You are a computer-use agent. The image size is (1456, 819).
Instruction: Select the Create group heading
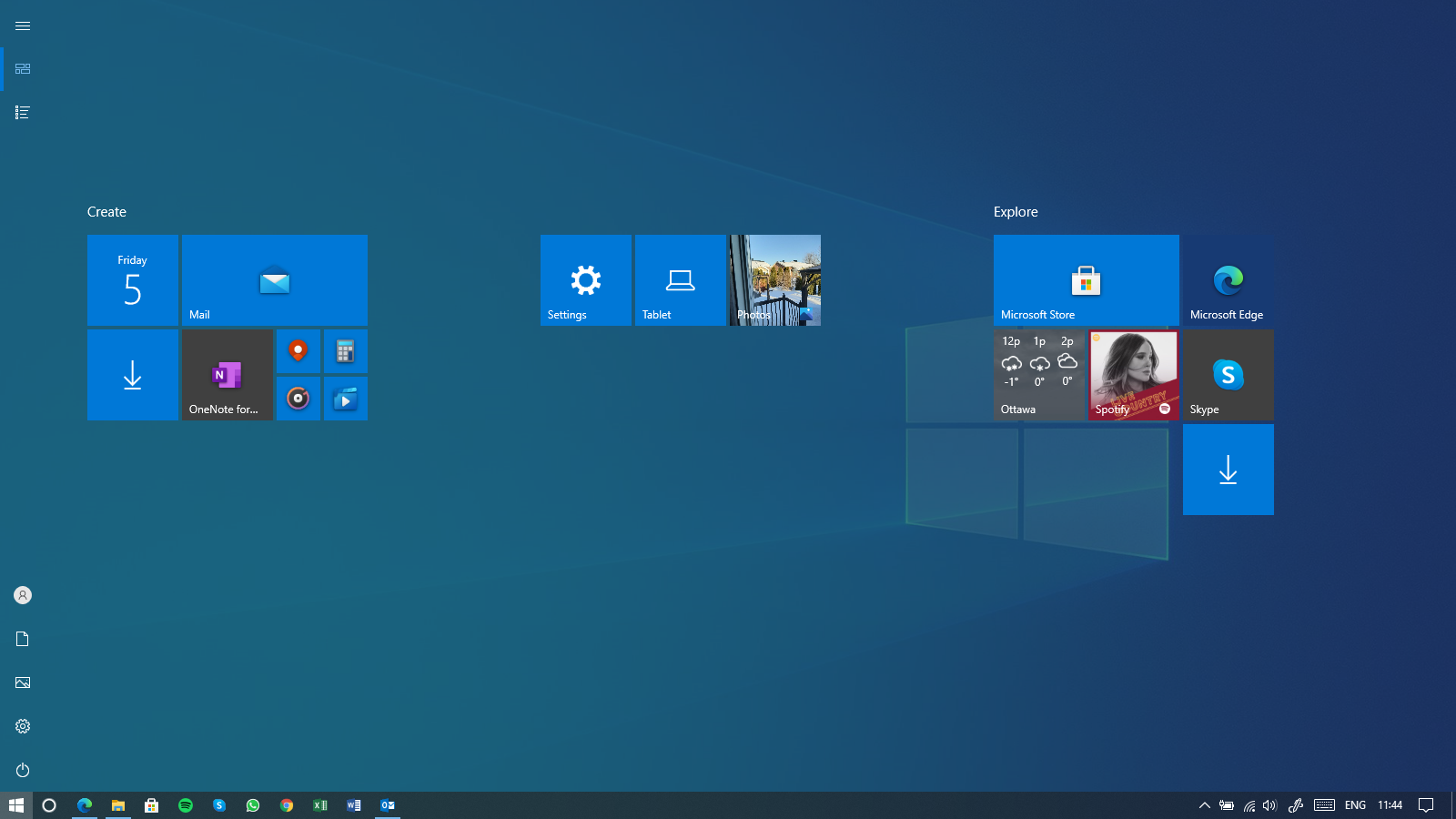coord(106,212)
